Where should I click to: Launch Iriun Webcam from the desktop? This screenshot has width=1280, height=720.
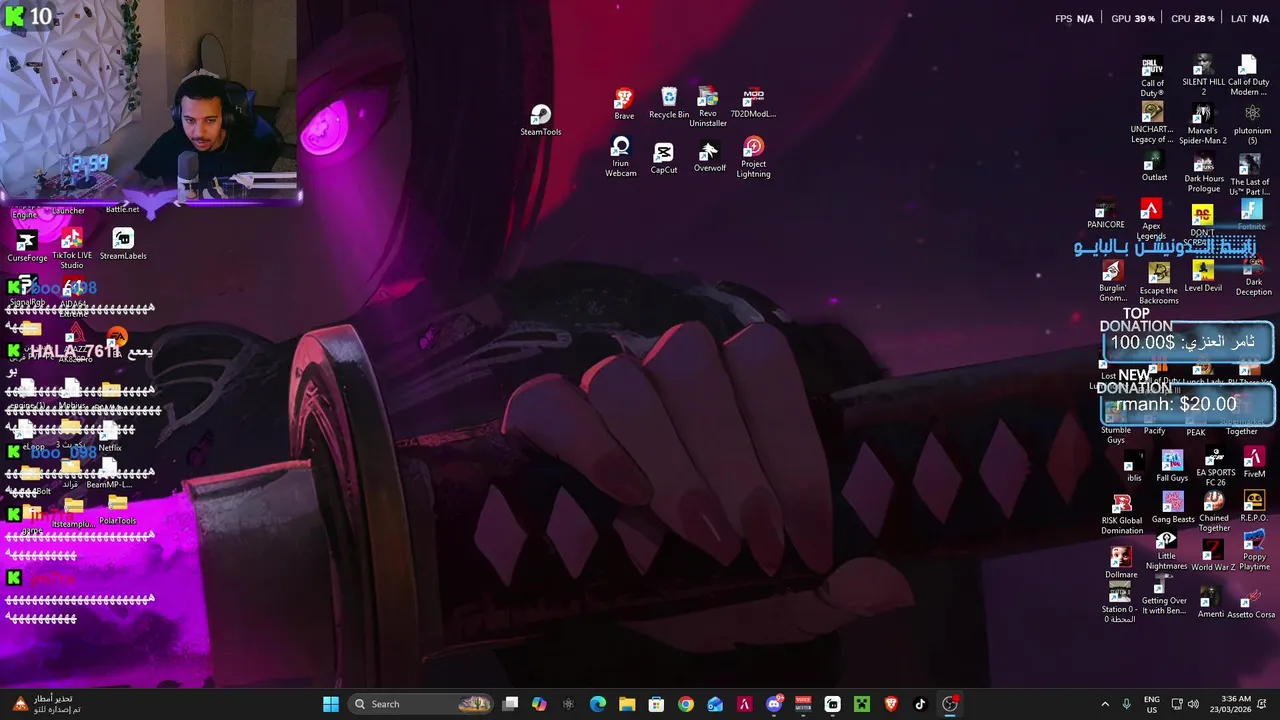(x=621, y=157)
